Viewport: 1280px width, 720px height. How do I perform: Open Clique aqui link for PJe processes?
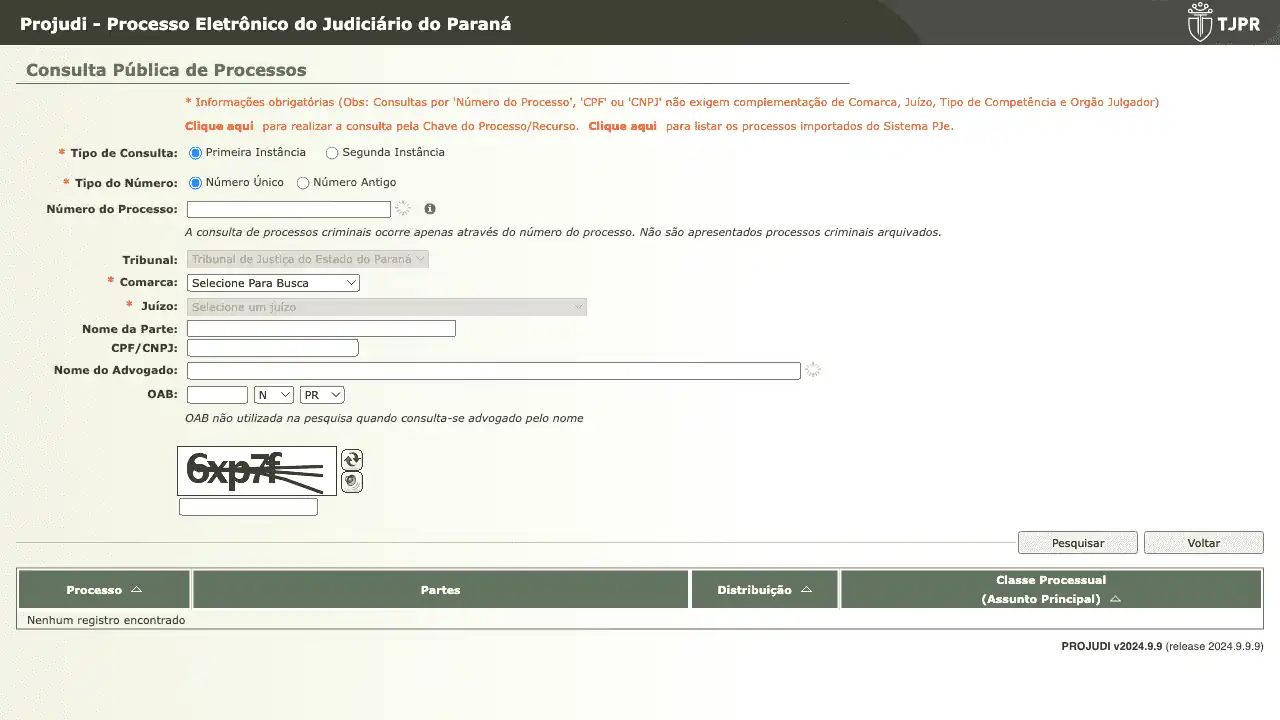622,127
